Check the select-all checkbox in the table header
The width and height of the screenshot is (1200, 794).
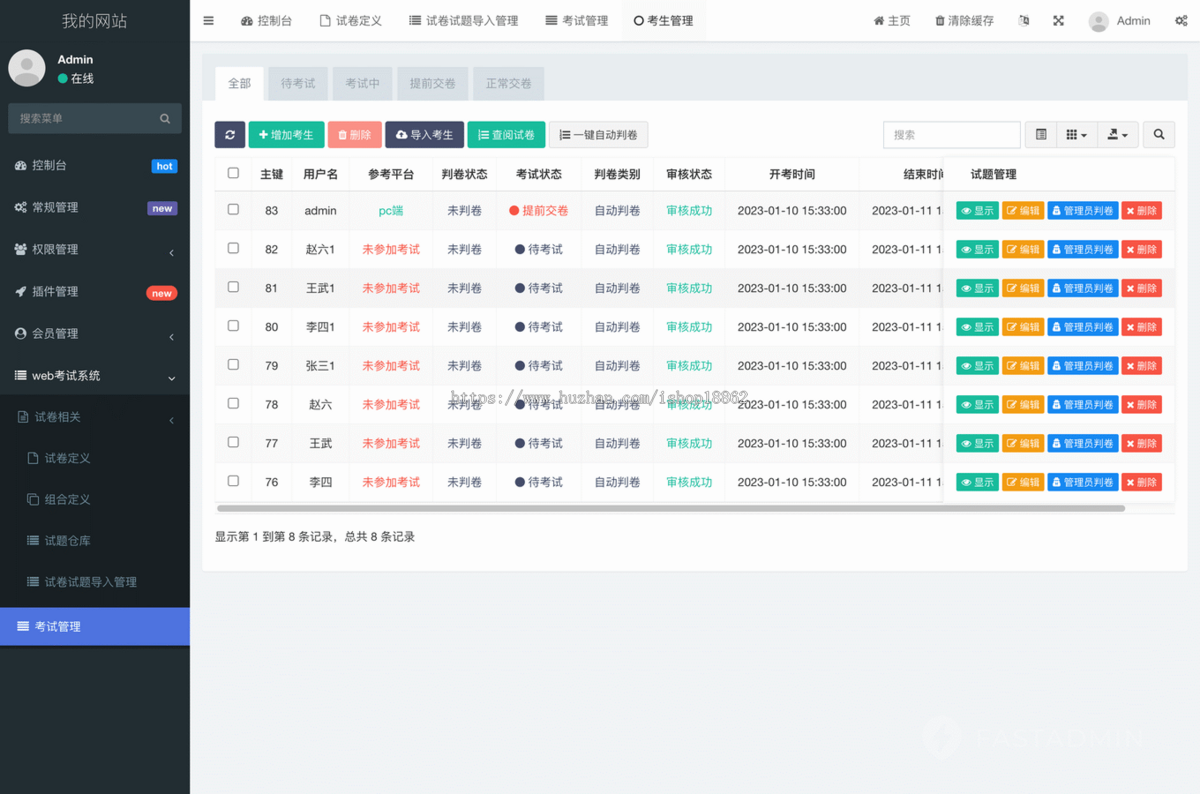[x=232, y=172]
